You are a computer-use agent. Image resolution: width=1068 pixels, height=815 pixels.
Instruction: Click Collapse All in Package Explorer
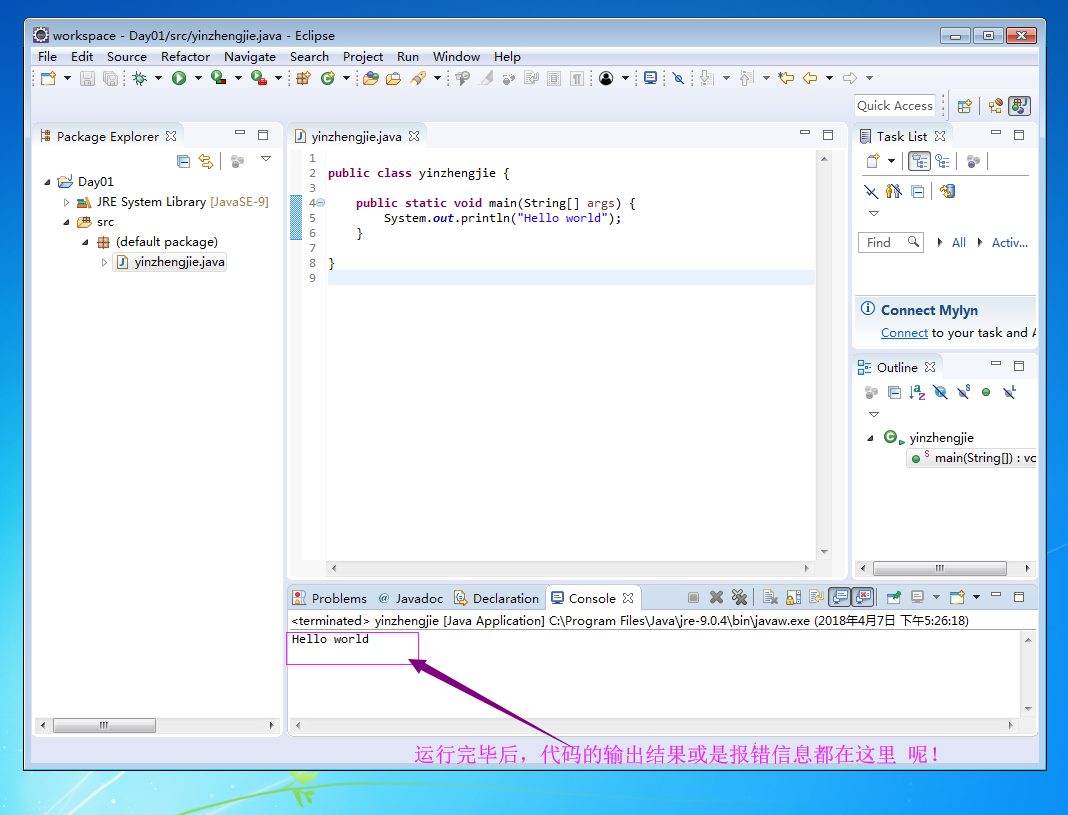pyautogui.click(x=183, y=161)
